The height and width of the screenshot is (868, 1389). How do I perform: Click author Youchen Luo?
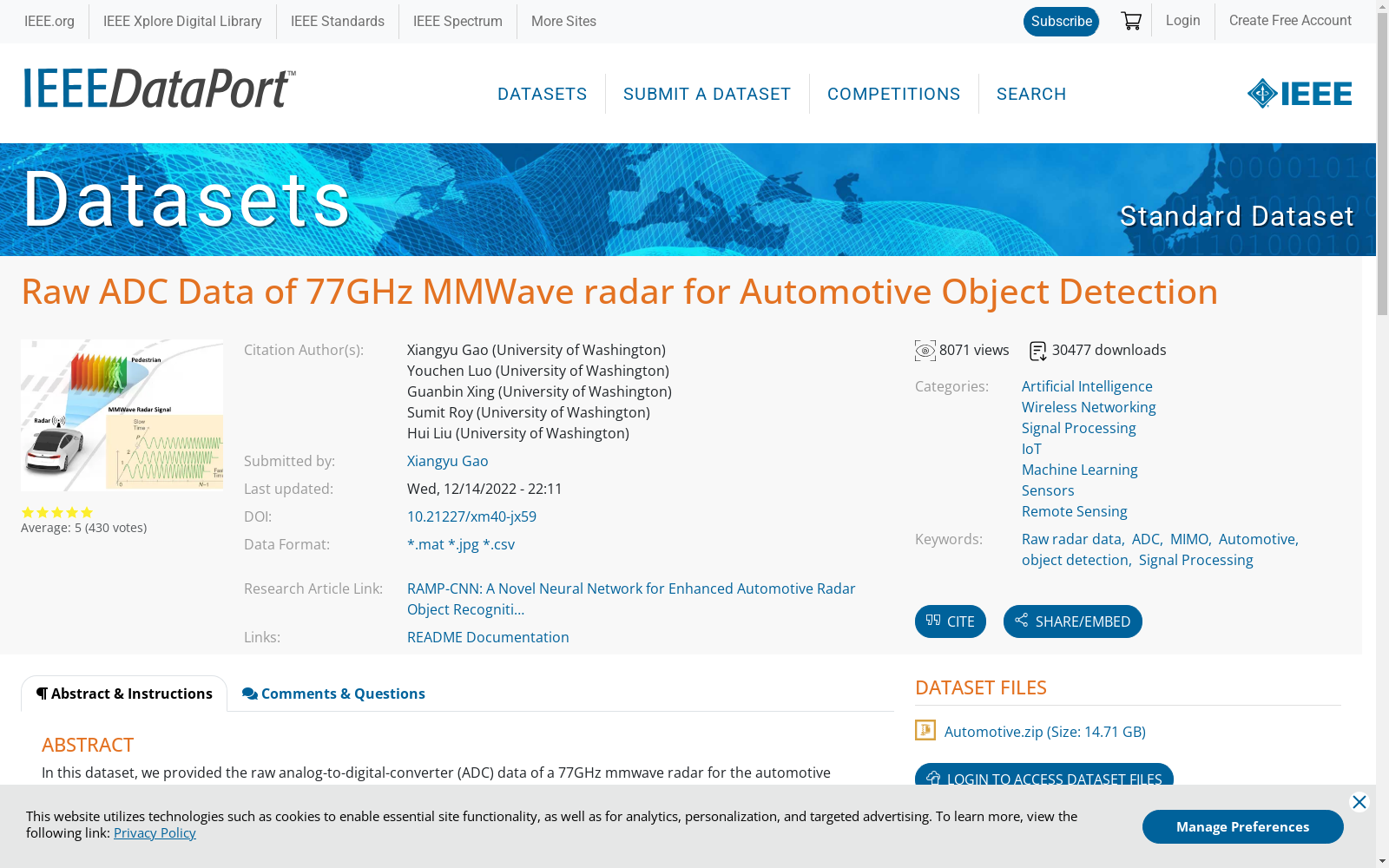click(538, 371)
